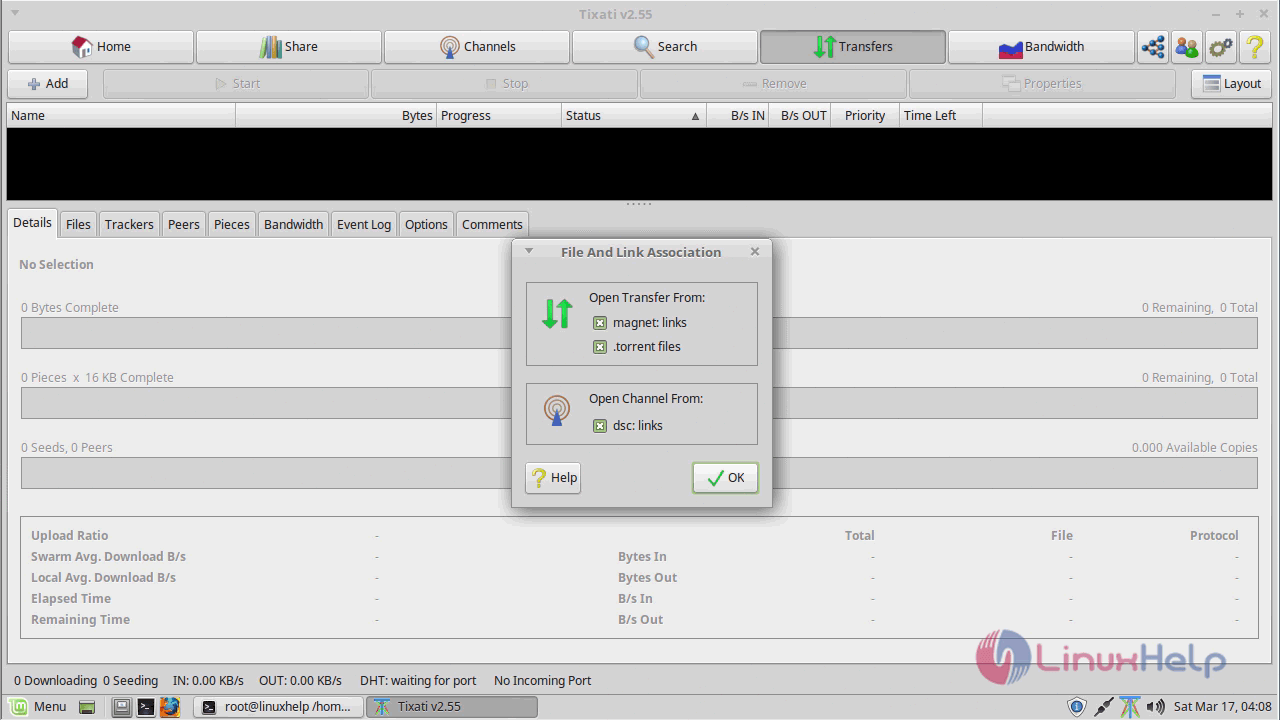The width and height of the screenshot is (1280, 720).
Task: Sort transfers by Progress column
Action: (499, 116)
